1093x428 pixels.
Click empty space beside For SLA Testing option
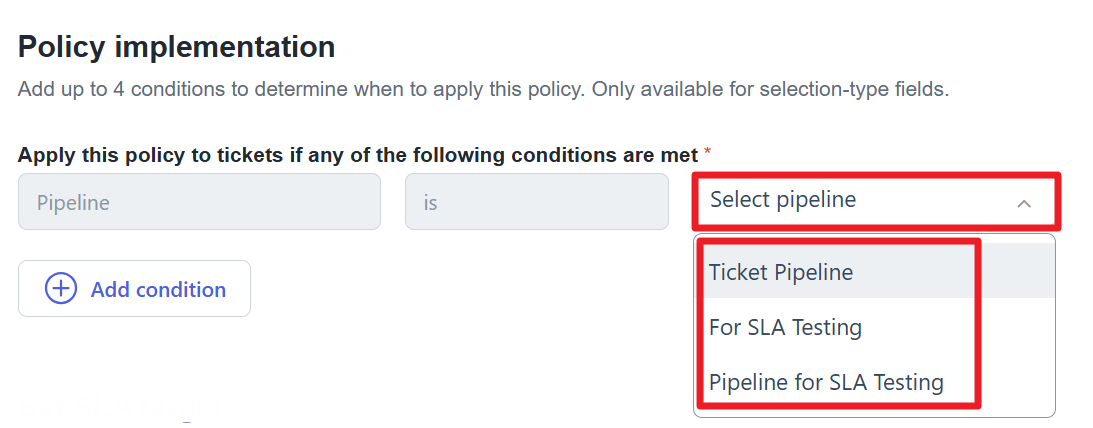(1018, 326)
